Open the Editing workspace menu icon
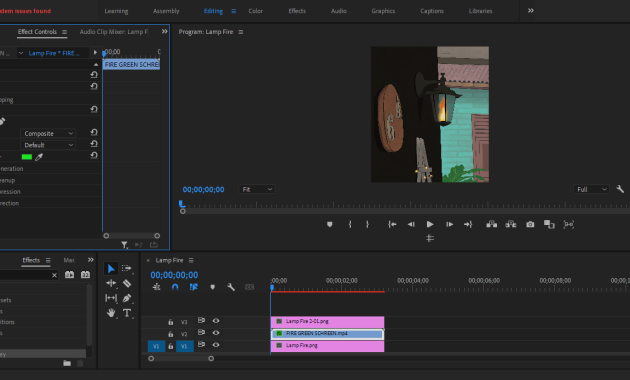 point(233,11)
